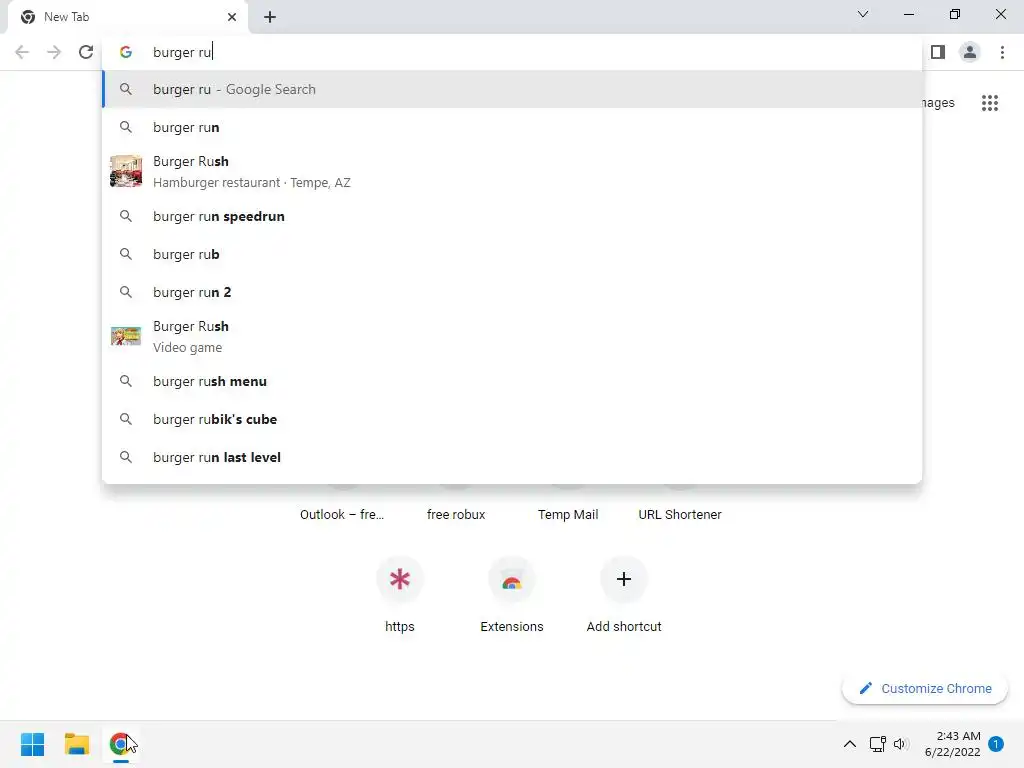The image size is (1024, 768).
Task: Click search icon beside 'burger run speedrun'
Action: (126, 216)
